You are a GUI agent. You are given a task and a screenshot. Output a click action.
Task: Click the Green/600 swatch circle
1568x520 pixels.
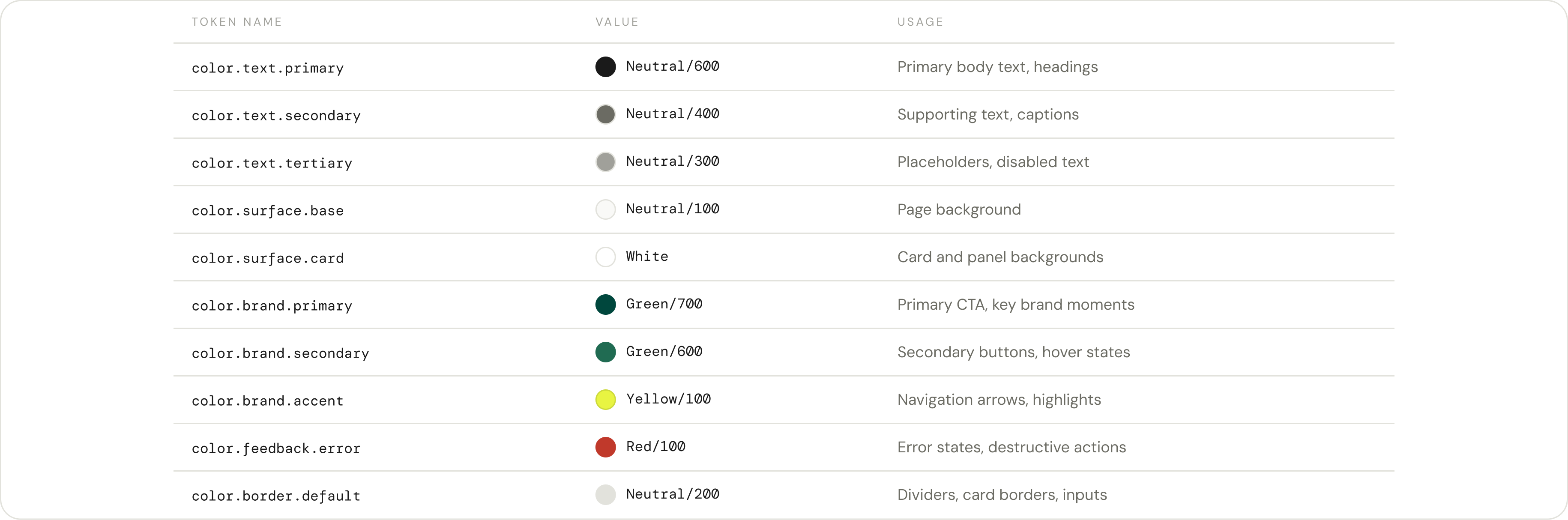pyautogui.click(x=605, y=352)
